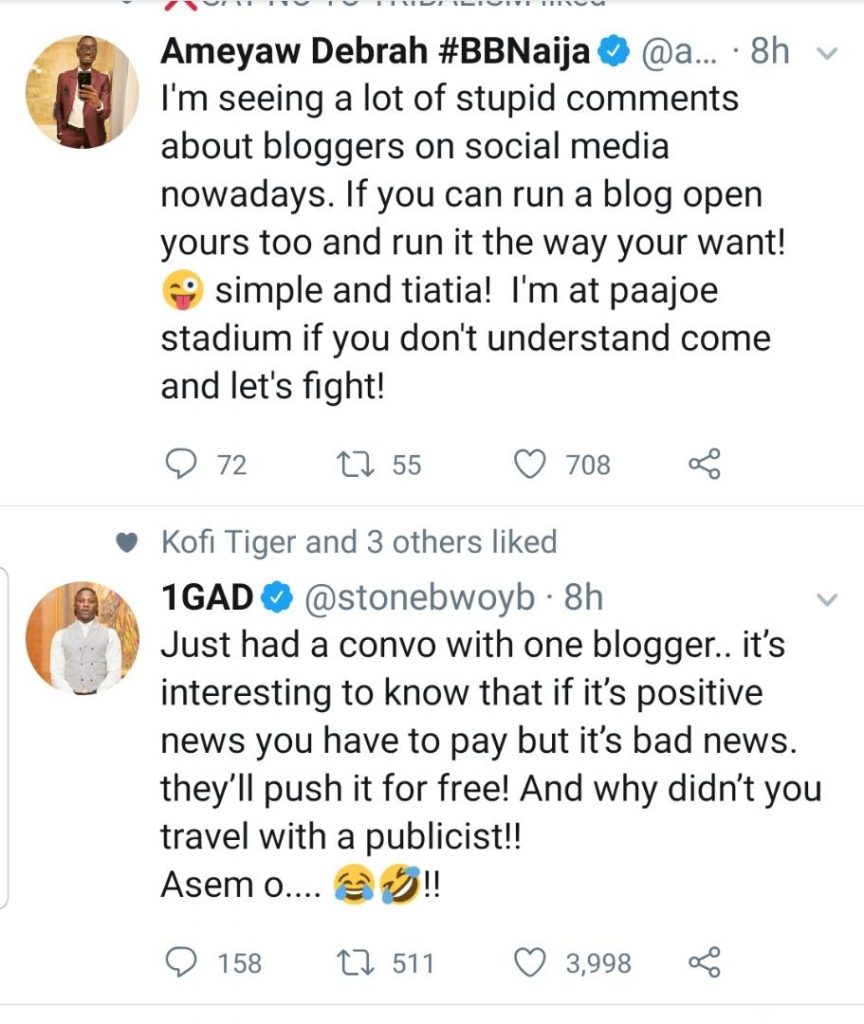Open Ameyaw Debrah tweet options chevron
The width and height of the screenshot is (864, 1024).
[826, 54]
